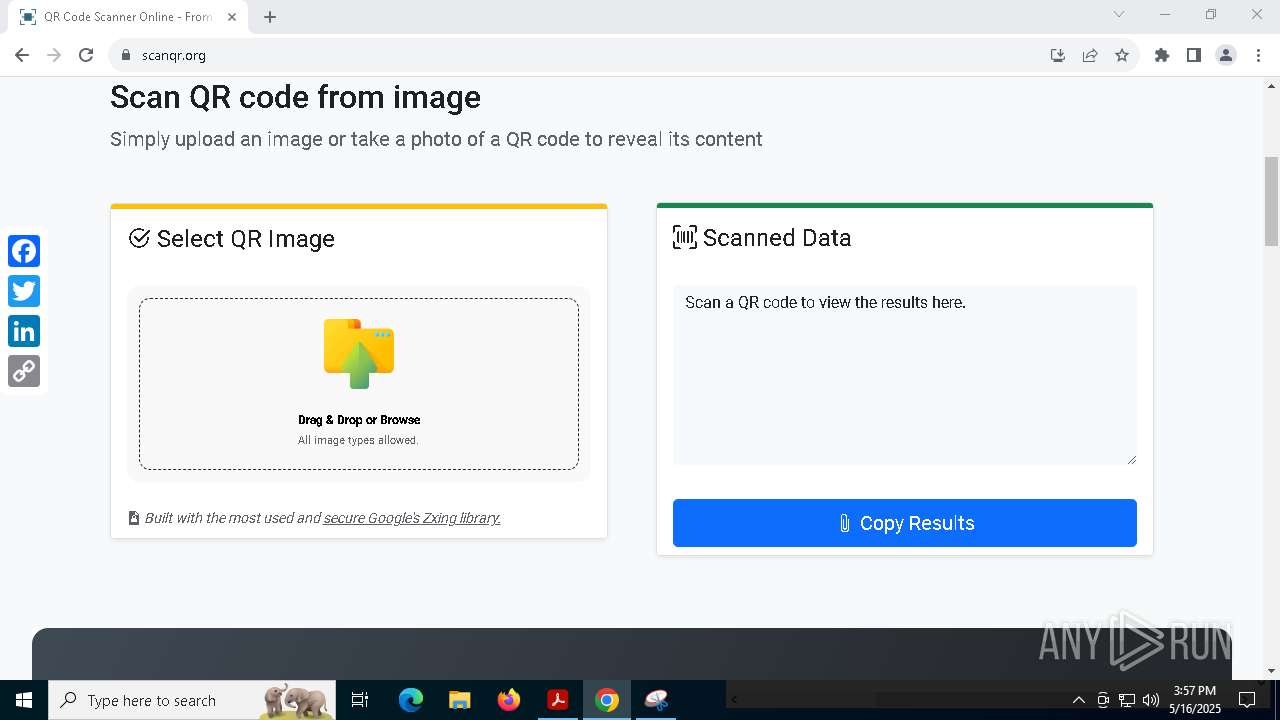Click the install app icon in address bar
Image resolution: width=1280 pixels, height=720 pixels.
[x=1058, y=55]
